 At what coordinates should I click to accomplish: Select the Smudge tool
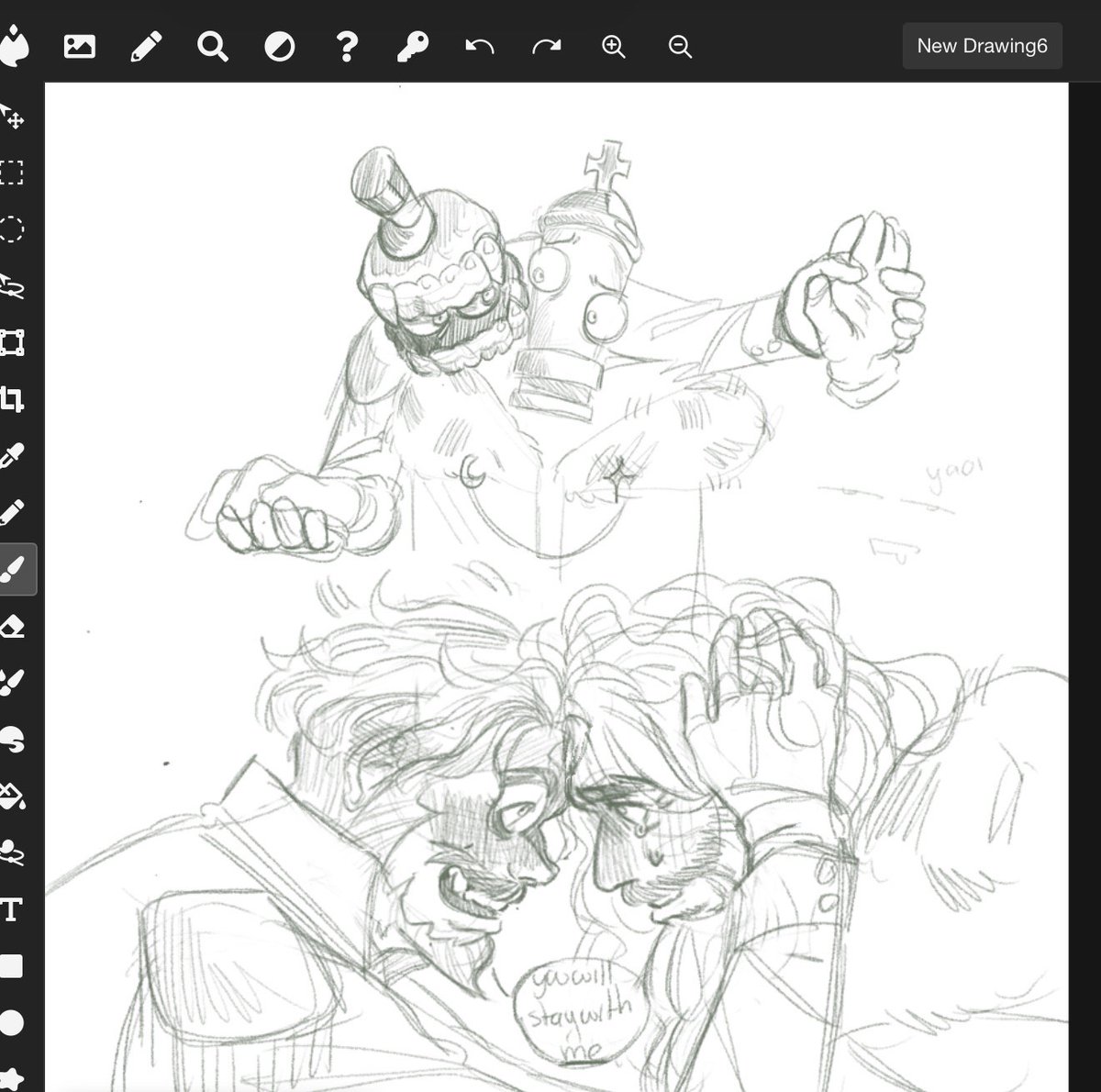pyautogui.click(x=11, y=740)
